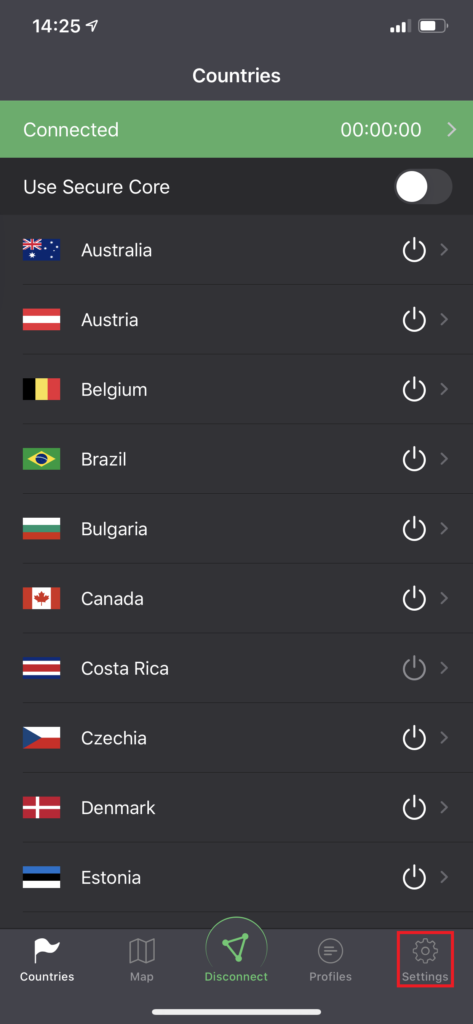Connect to Canada via power icon
Image resolution: width=473 pixels, height=1024 pixels.
[x=414, y=598]
